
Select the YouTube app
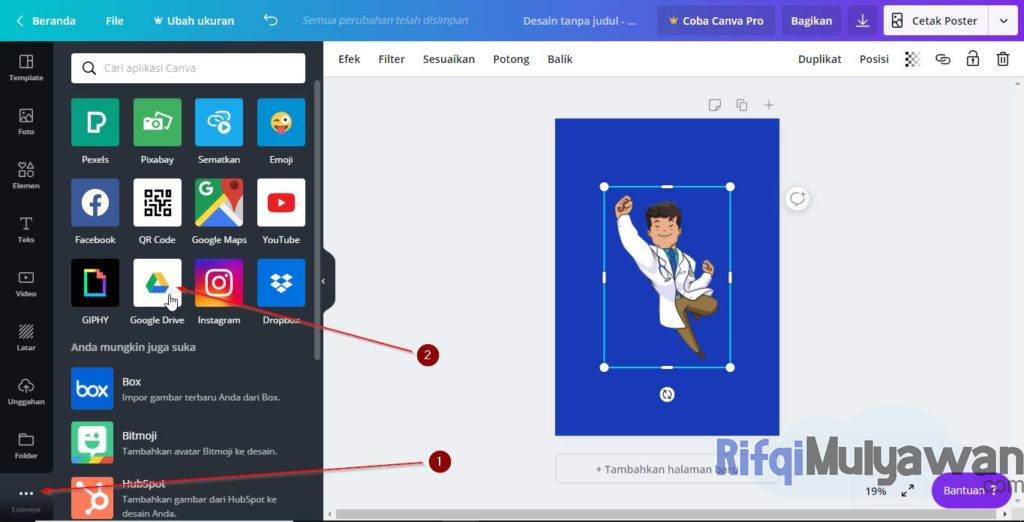[281, 203]
